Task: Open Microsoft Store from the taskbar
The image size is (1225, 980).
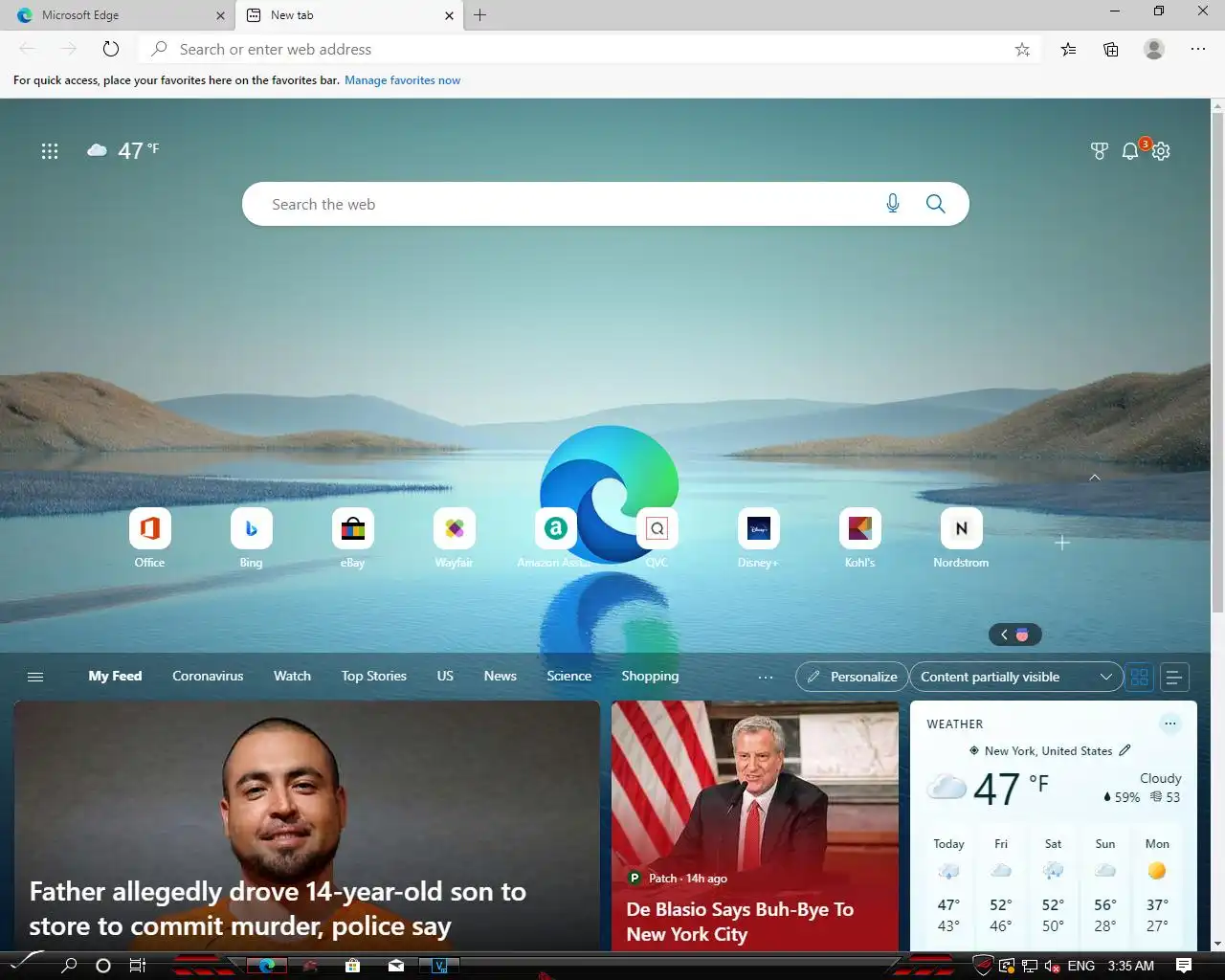Action: pyautogui.click(x=352, y=965)
